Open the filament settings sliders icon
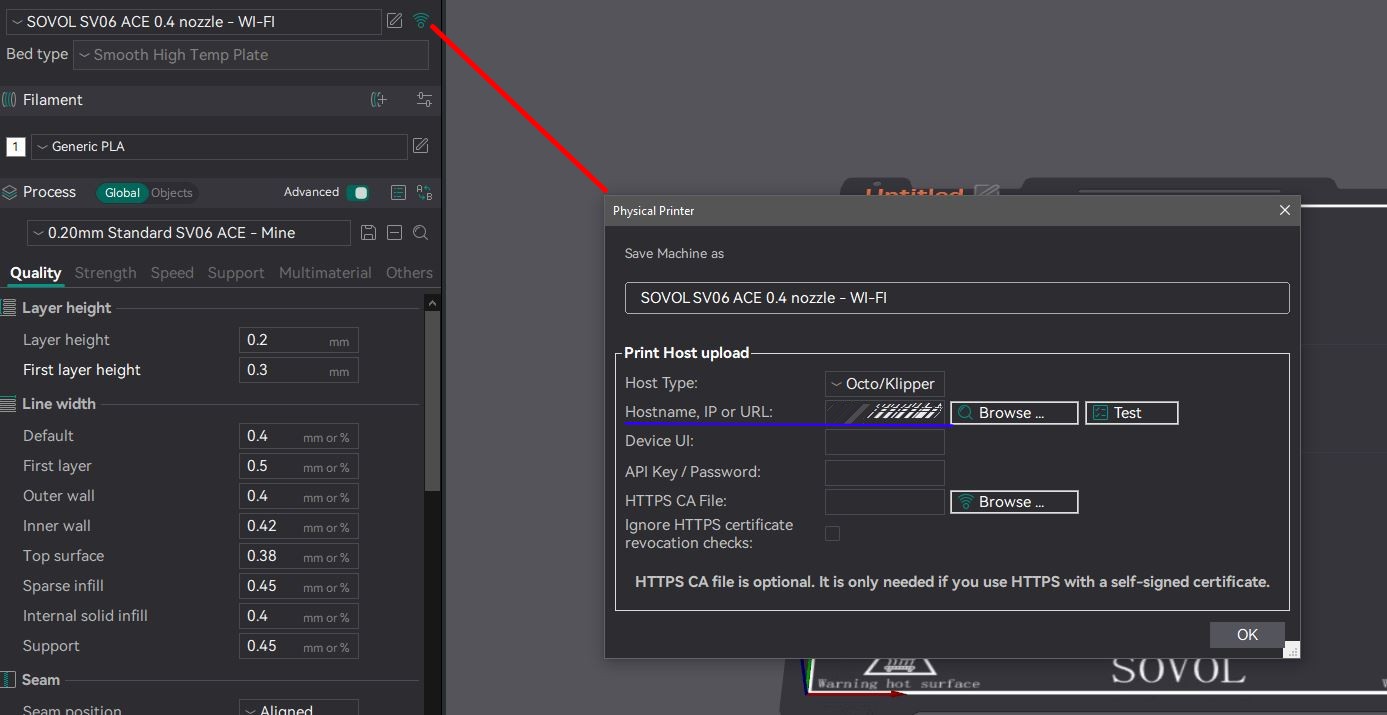1387x715 pixels. click(424, 99)
